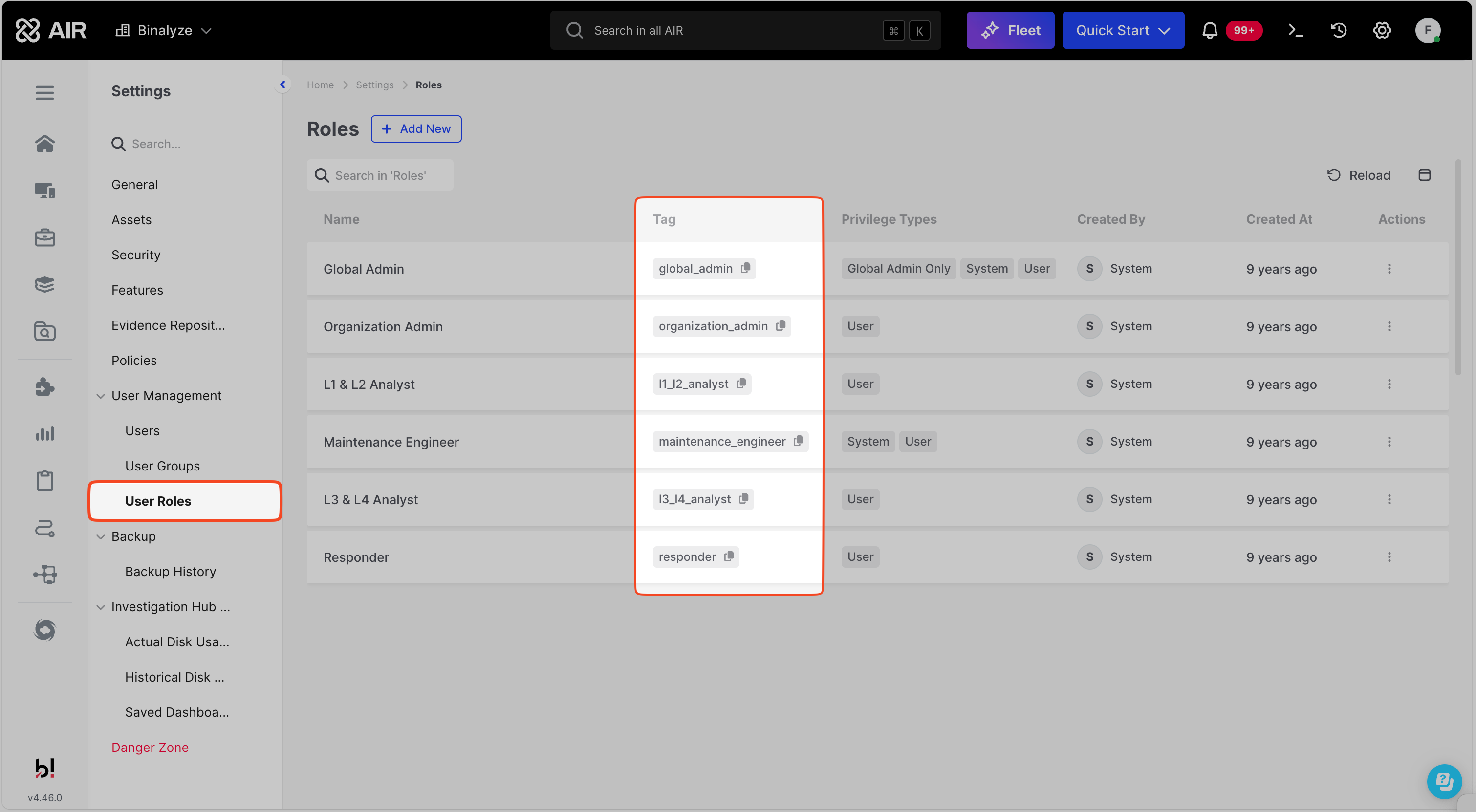Collapse the Settings panel with the arrow
The height and width of the screenshot is (812, 1476).
click(x=282, y=85)
